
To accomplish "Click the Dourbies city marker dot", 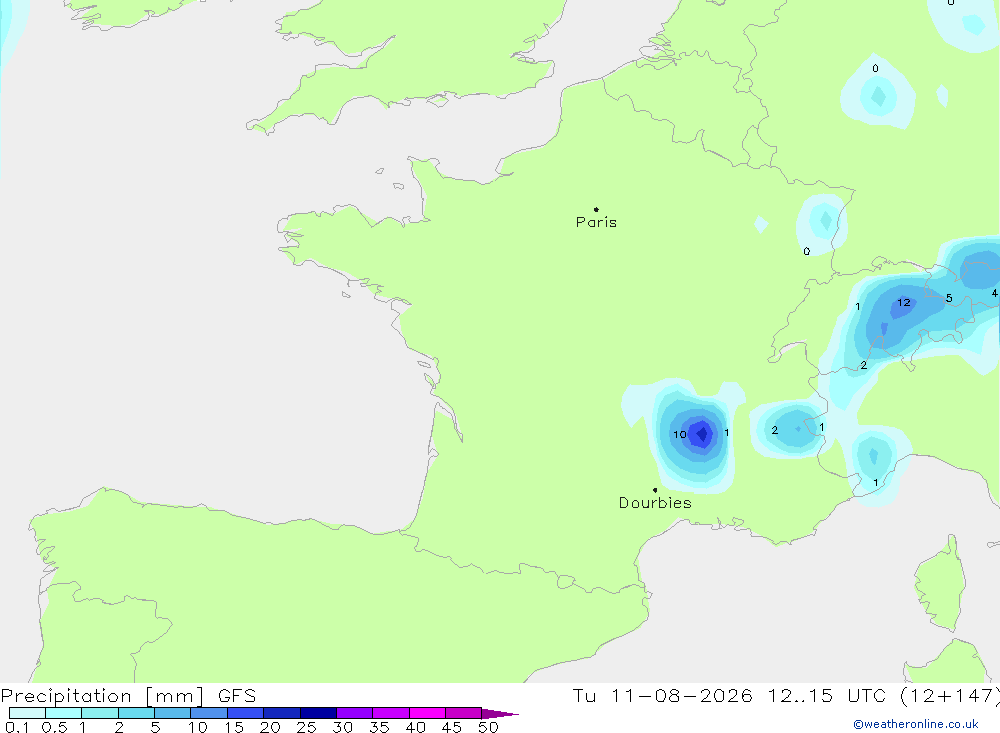I will (x=655, y=490).
